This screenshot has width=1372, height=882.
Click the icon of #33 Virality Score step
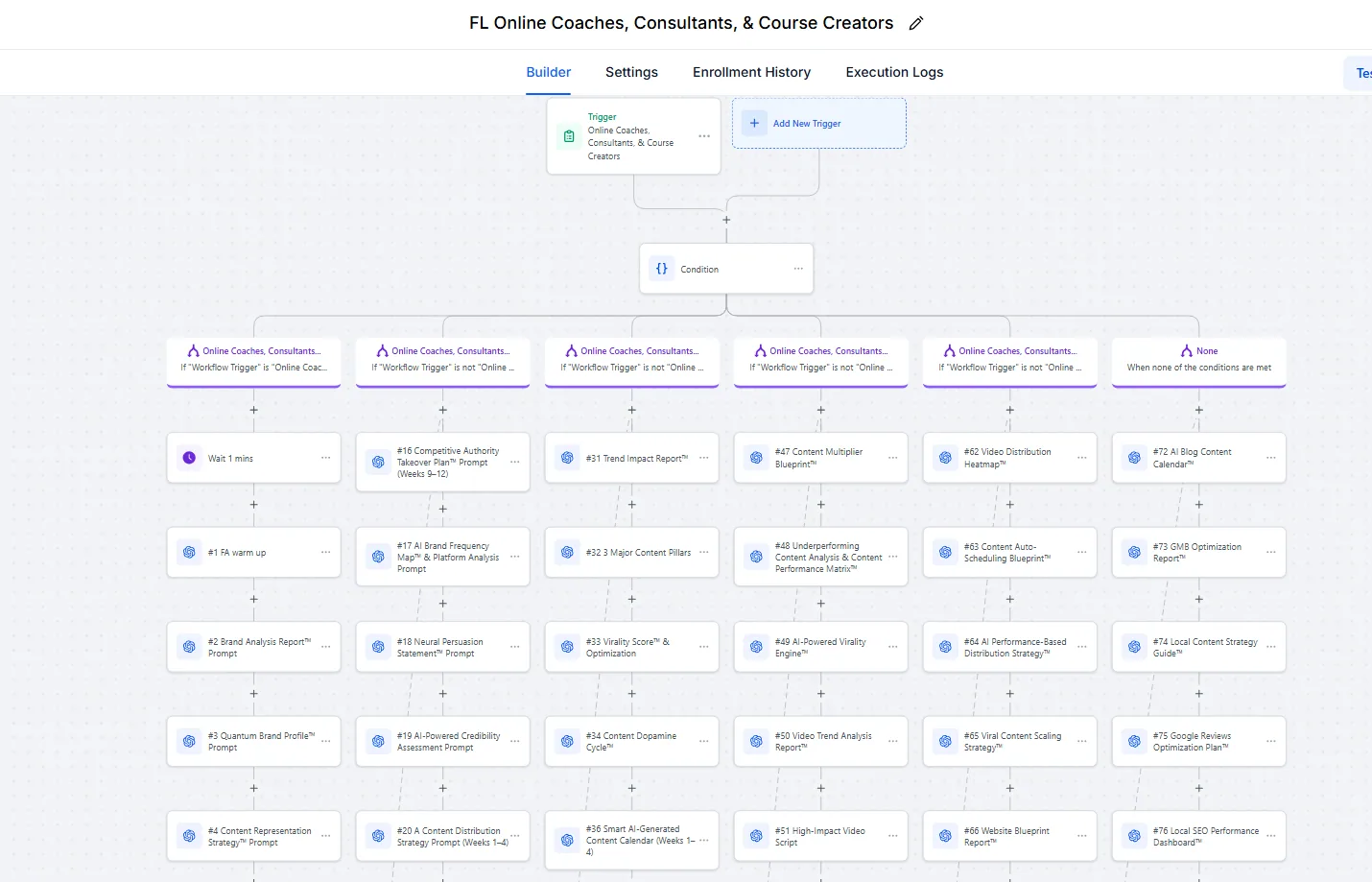click(x=567, y=647)
